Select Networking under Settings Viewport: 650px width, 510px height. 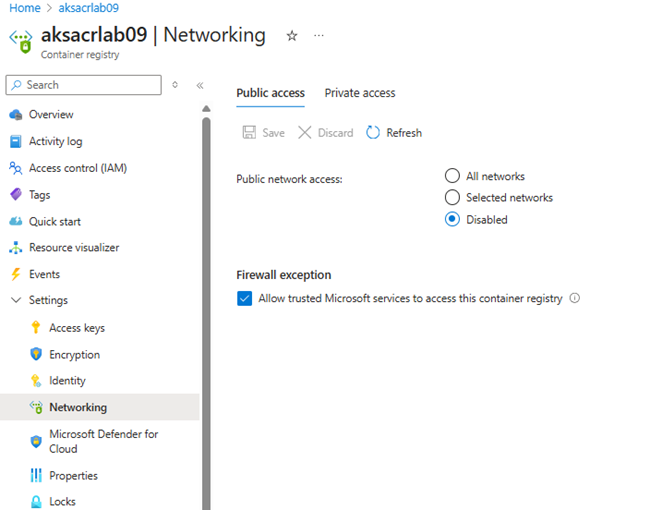(x=99, y=407)
